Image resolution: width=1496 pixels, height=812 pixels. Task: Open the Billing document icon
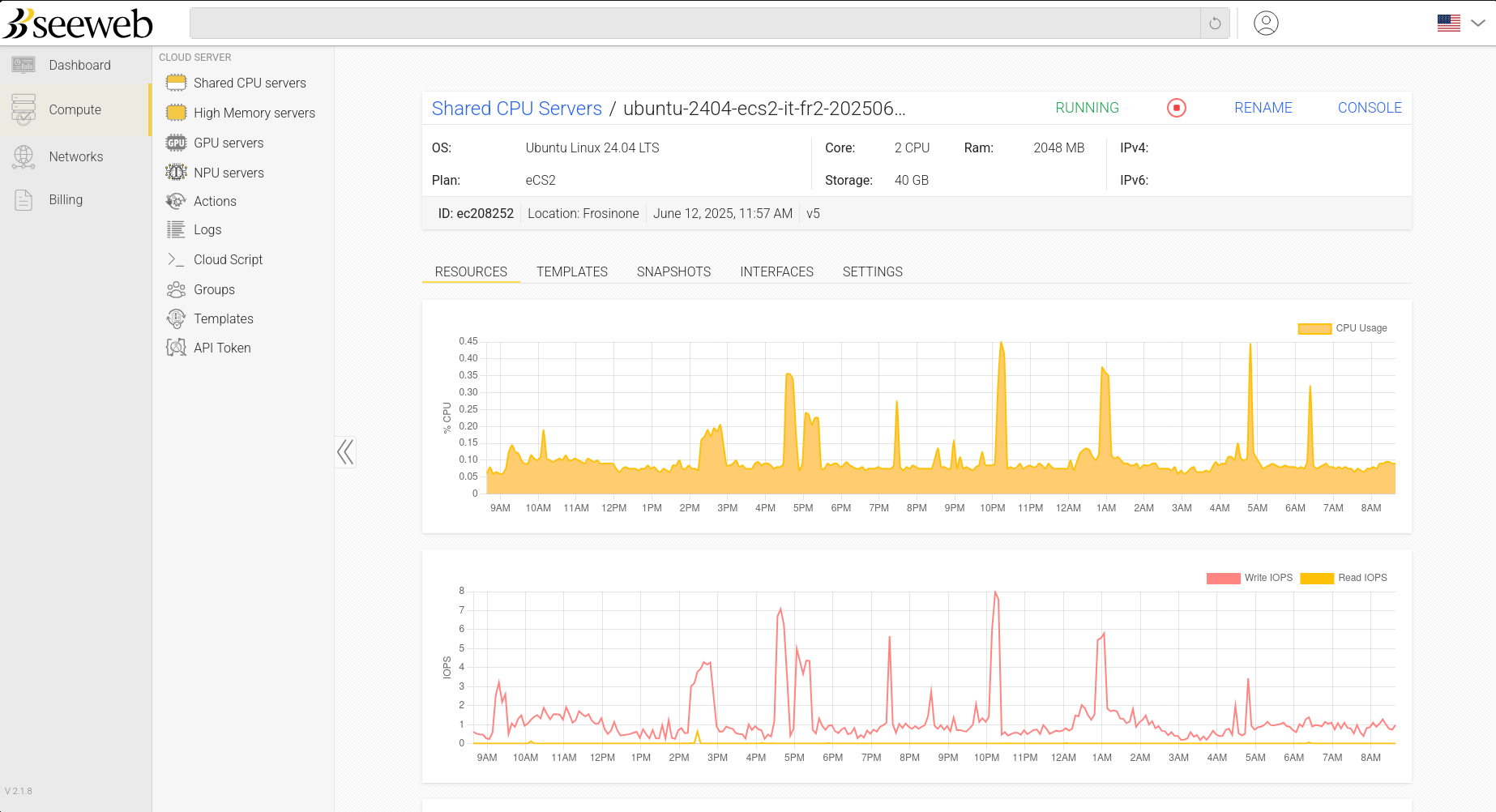(24, 199)
